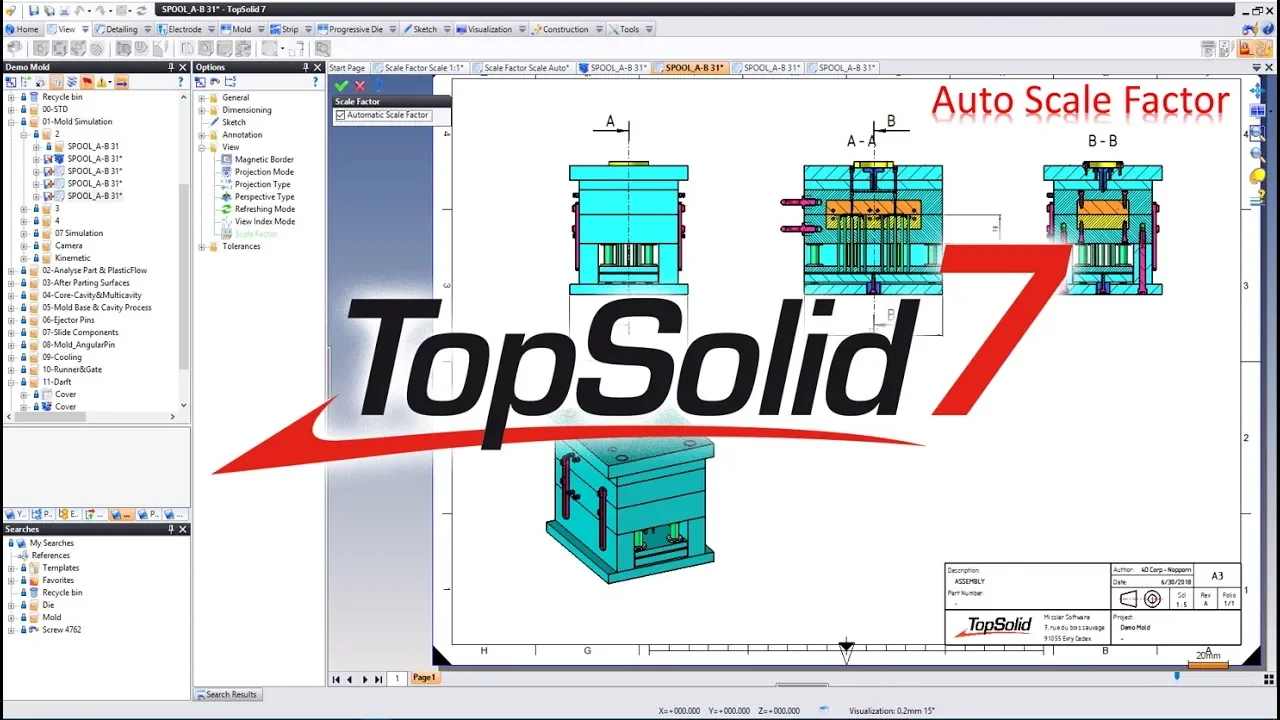Expand 02-Analyse Part & PlasticFlow folder
The width and height of the screenshot is (1280, 720).
click(11, 270)
